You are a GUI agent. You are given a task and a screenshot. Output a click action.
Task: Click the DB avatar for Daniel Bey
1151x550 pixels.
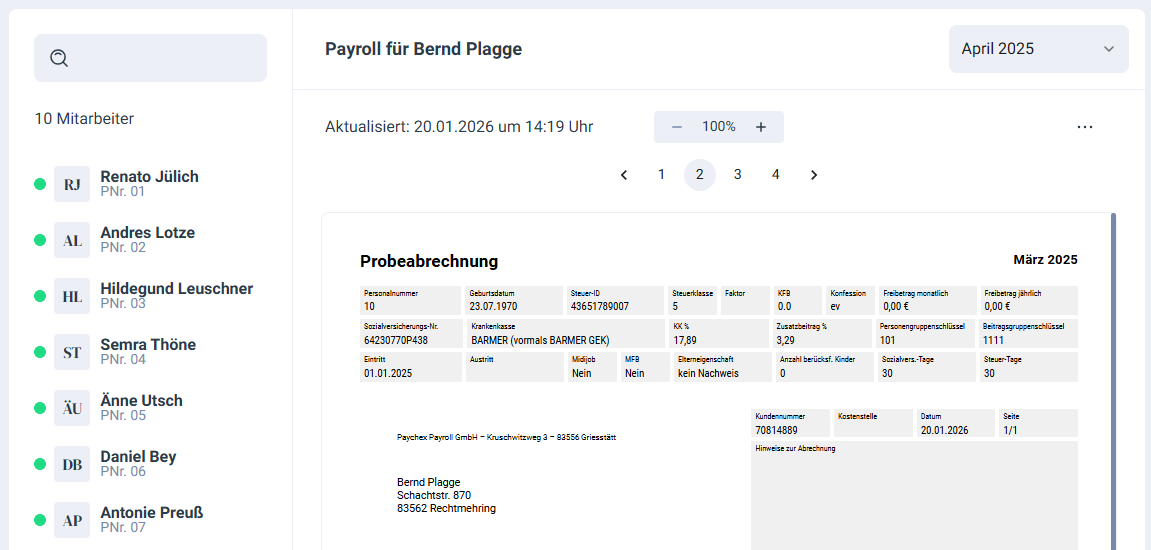72,464
